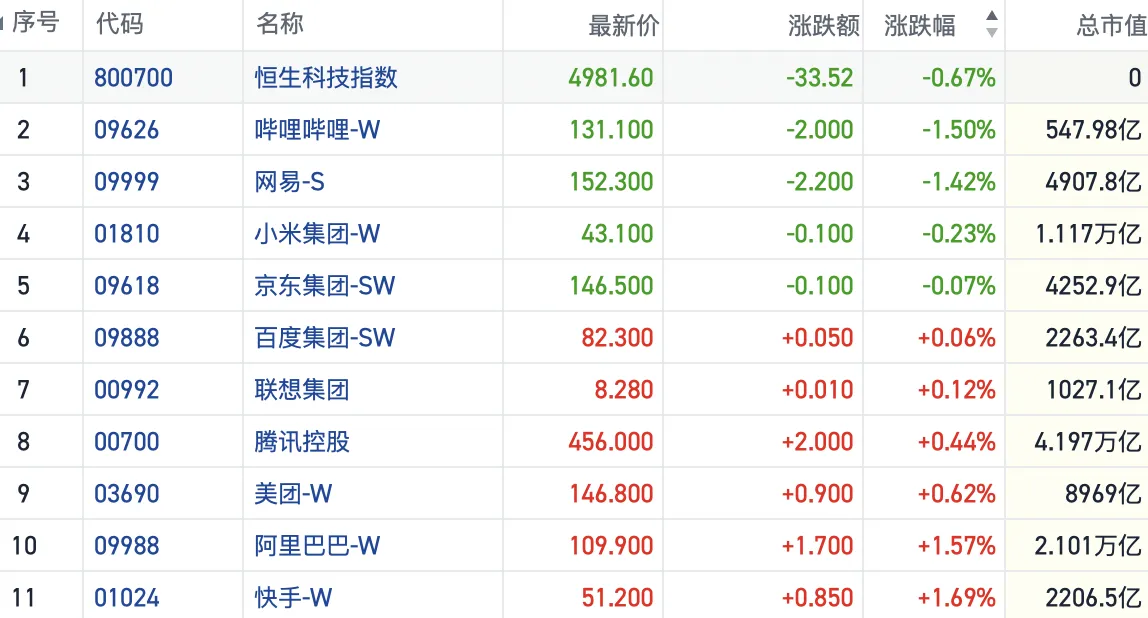The image size is (1148, 618).
Task: Open 京东集团-SW stock page
Action: [324, 286]
